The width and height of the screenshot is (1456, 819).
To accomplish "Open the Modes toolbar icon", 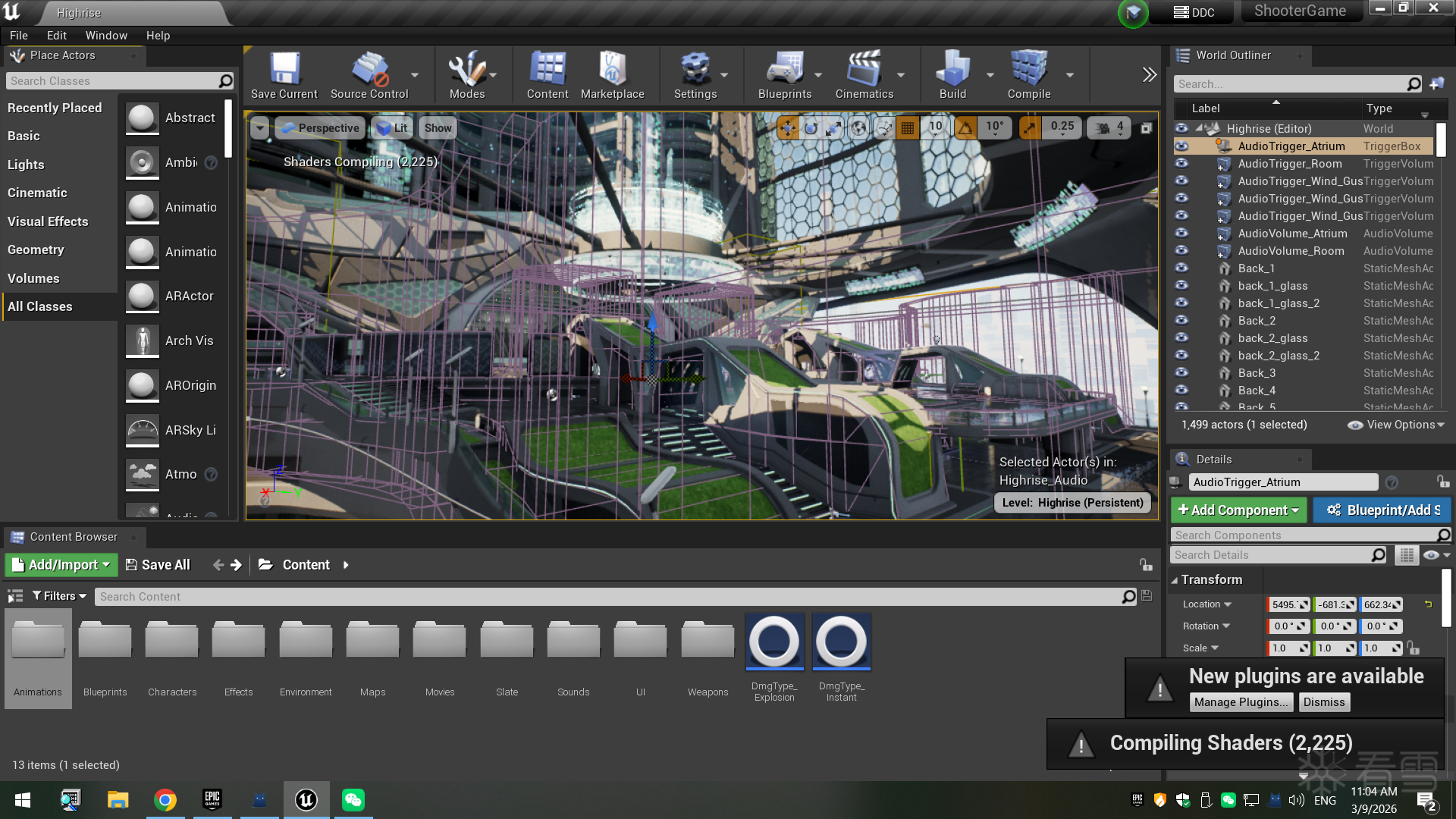I will (x=466, y=70).
